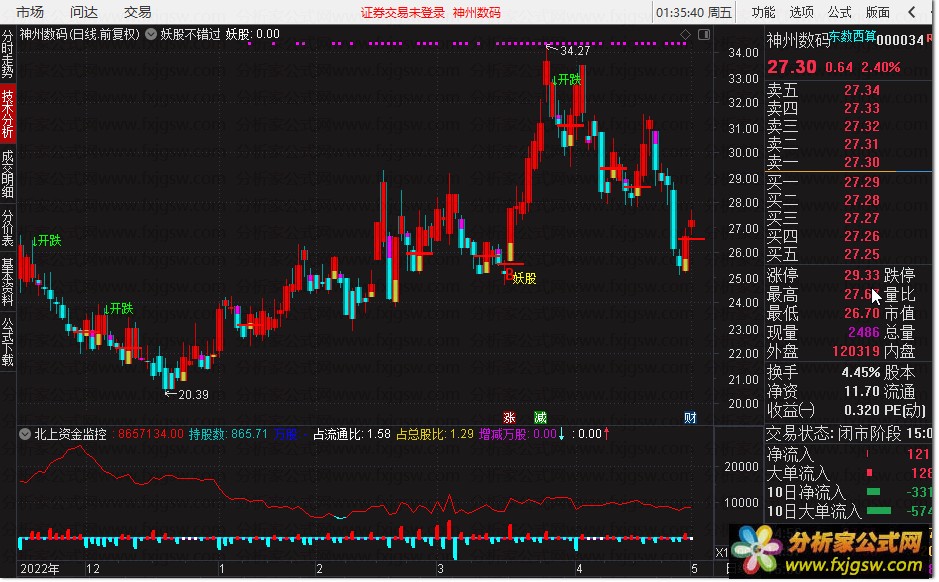Click the current price 27.30
The width and height of the screenshot is (939, 582).
(x=792, y=66)
